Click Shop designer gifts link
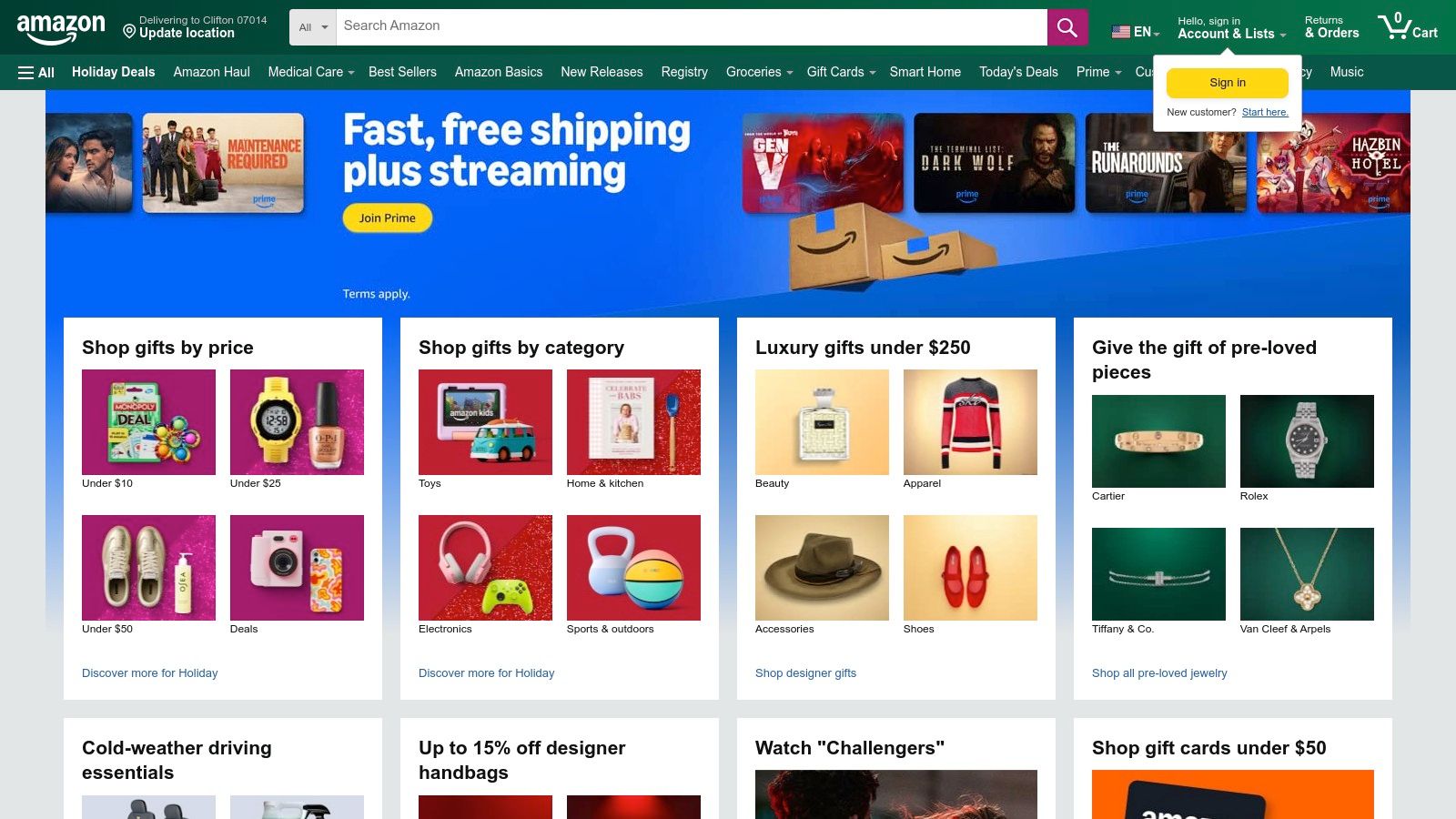The height and width of the screenshot is (819, 1456). pyautogui.click(x=805, y=673)
